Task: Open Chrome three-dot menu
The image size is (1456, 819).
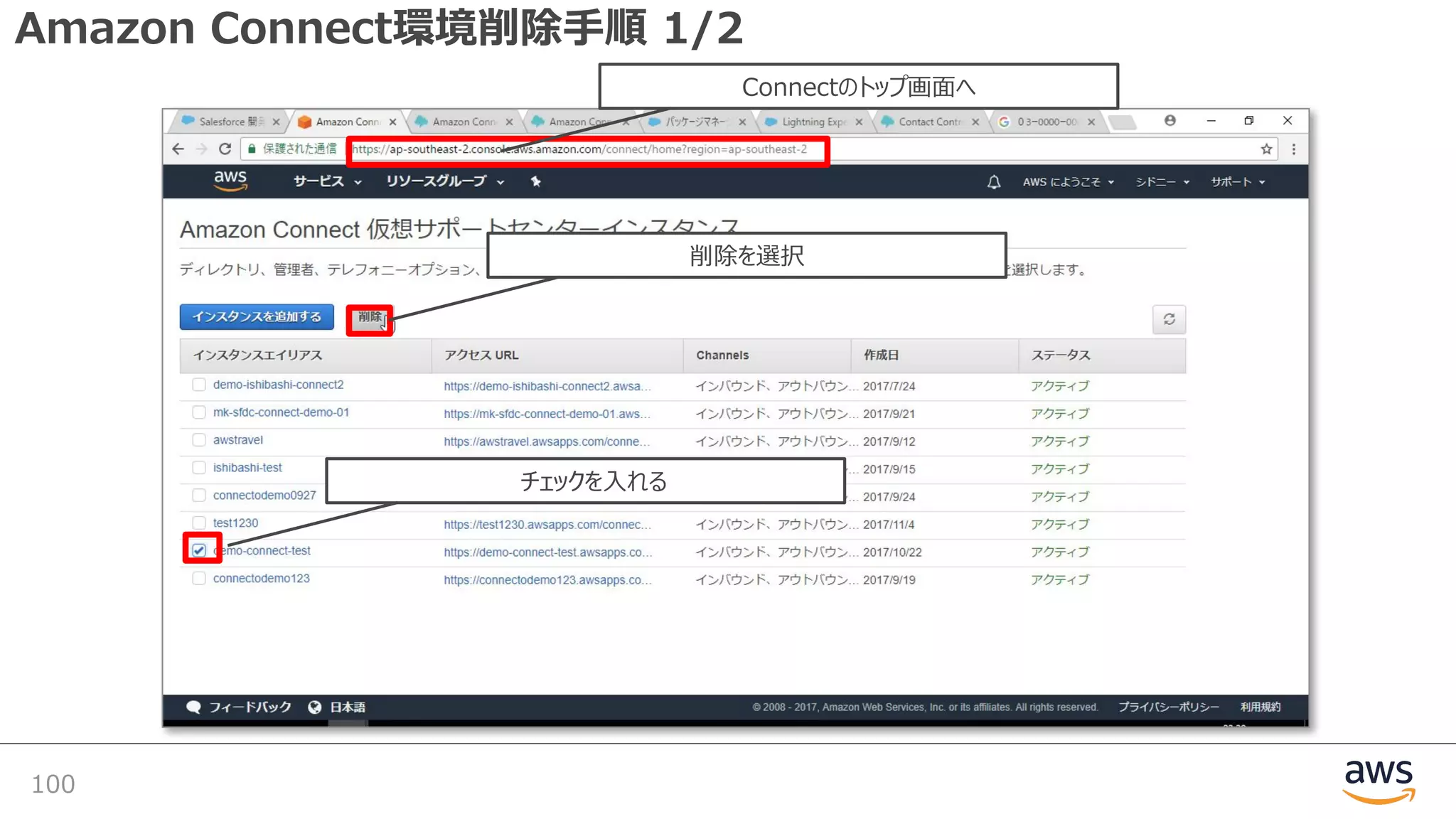Action: coord(1294,149)
